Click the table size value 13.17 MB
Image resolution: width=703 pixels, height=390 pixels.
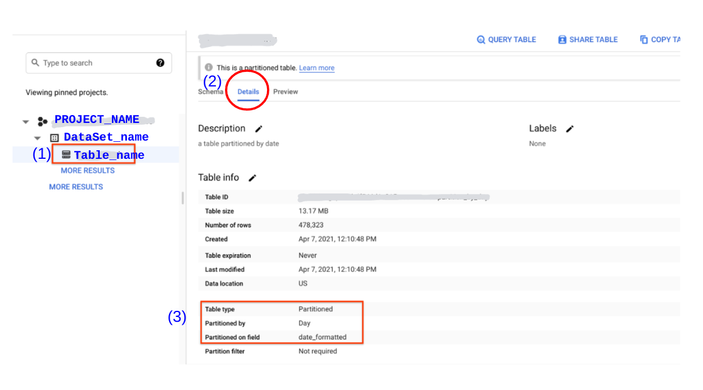point(313,211)
